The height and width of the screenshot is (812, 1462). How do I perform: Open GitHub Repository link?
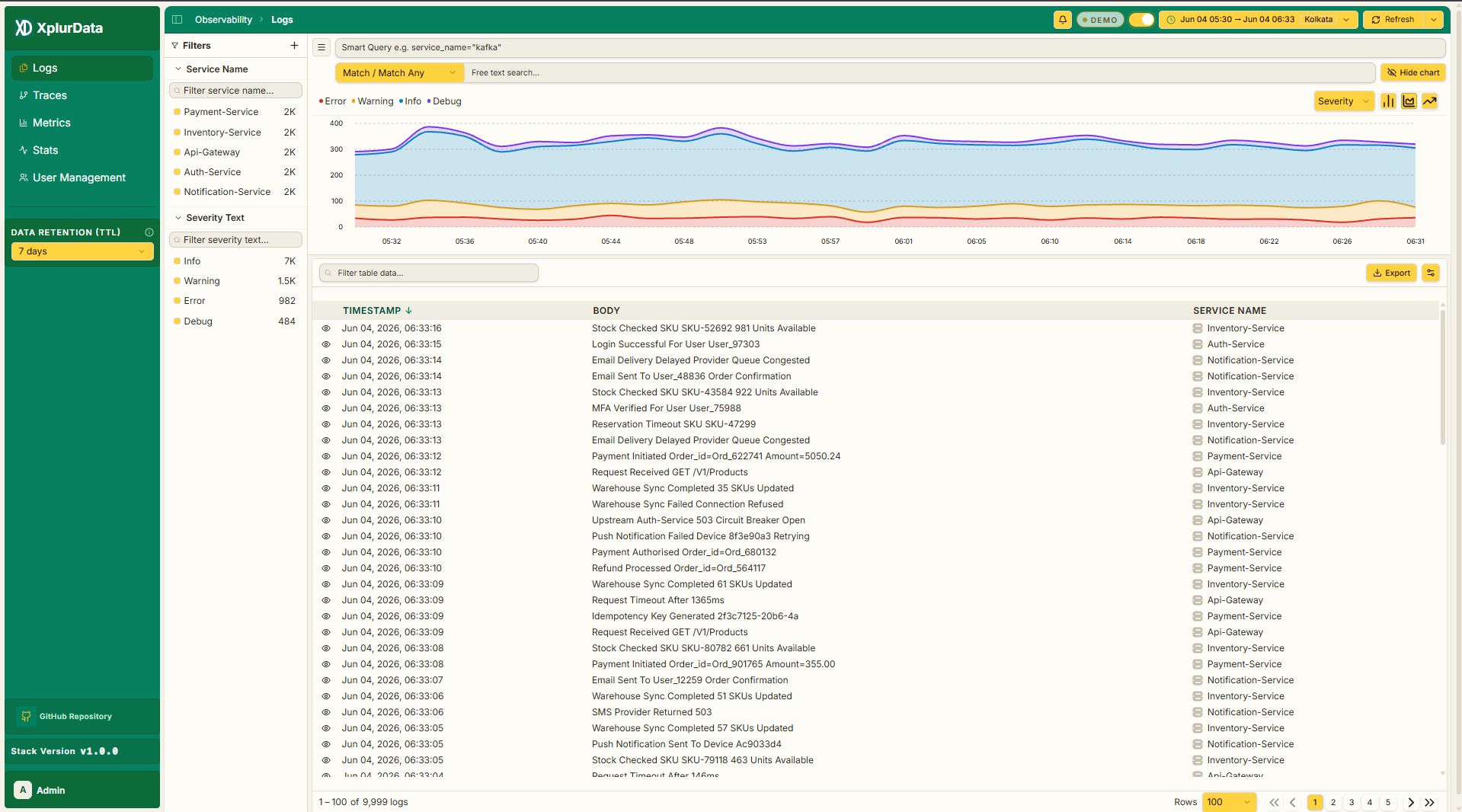click(x=75, y=717)
